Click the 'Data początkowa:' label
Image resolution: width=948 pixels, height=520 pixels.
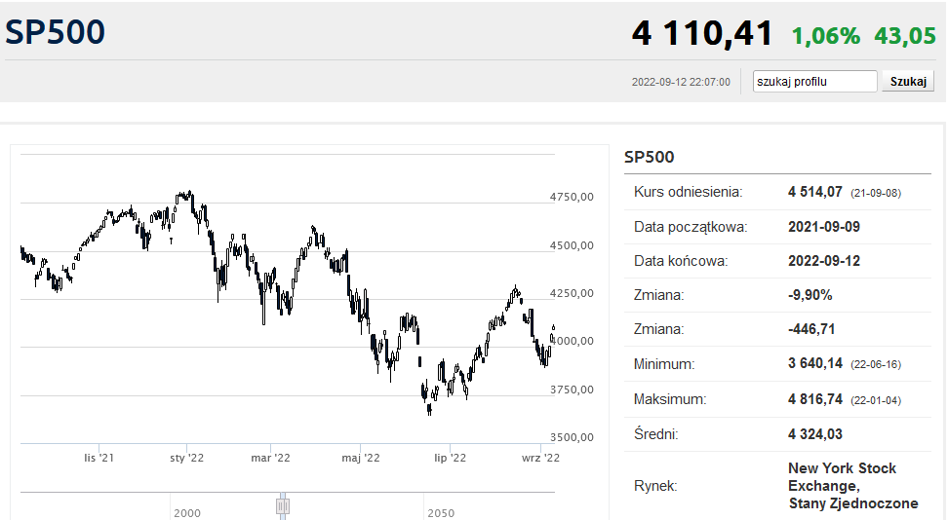[690, 227]
